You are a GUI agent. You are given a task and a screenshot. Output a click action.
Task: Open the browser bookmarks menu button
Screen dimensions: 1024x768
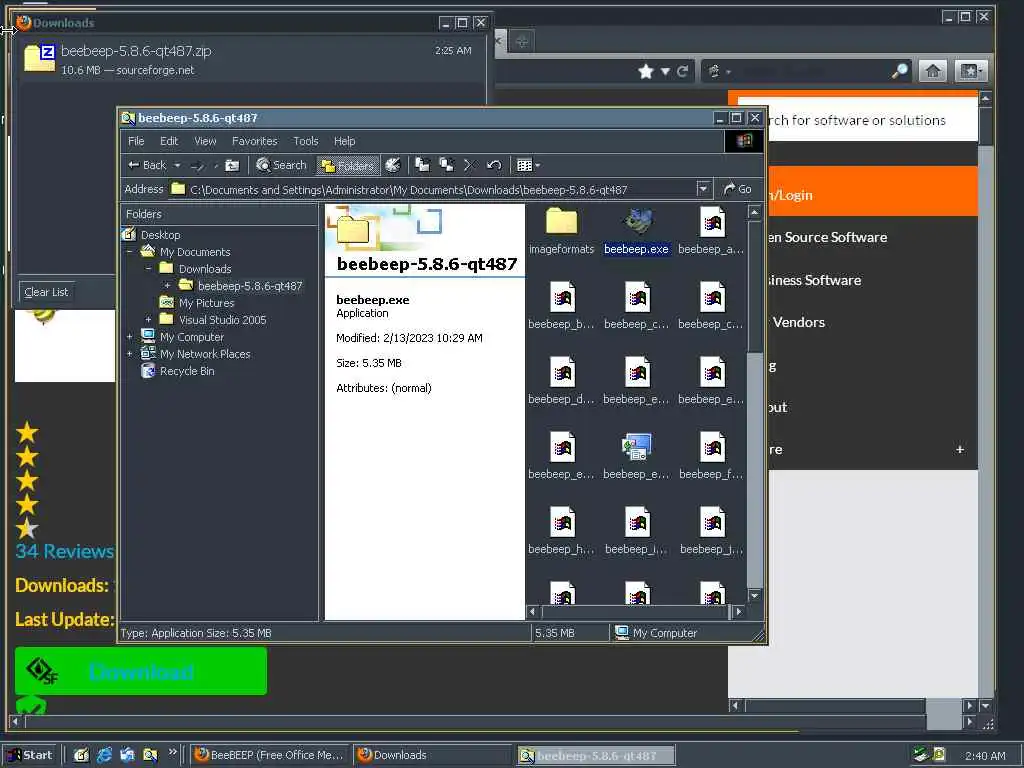(x=970, y=71)
